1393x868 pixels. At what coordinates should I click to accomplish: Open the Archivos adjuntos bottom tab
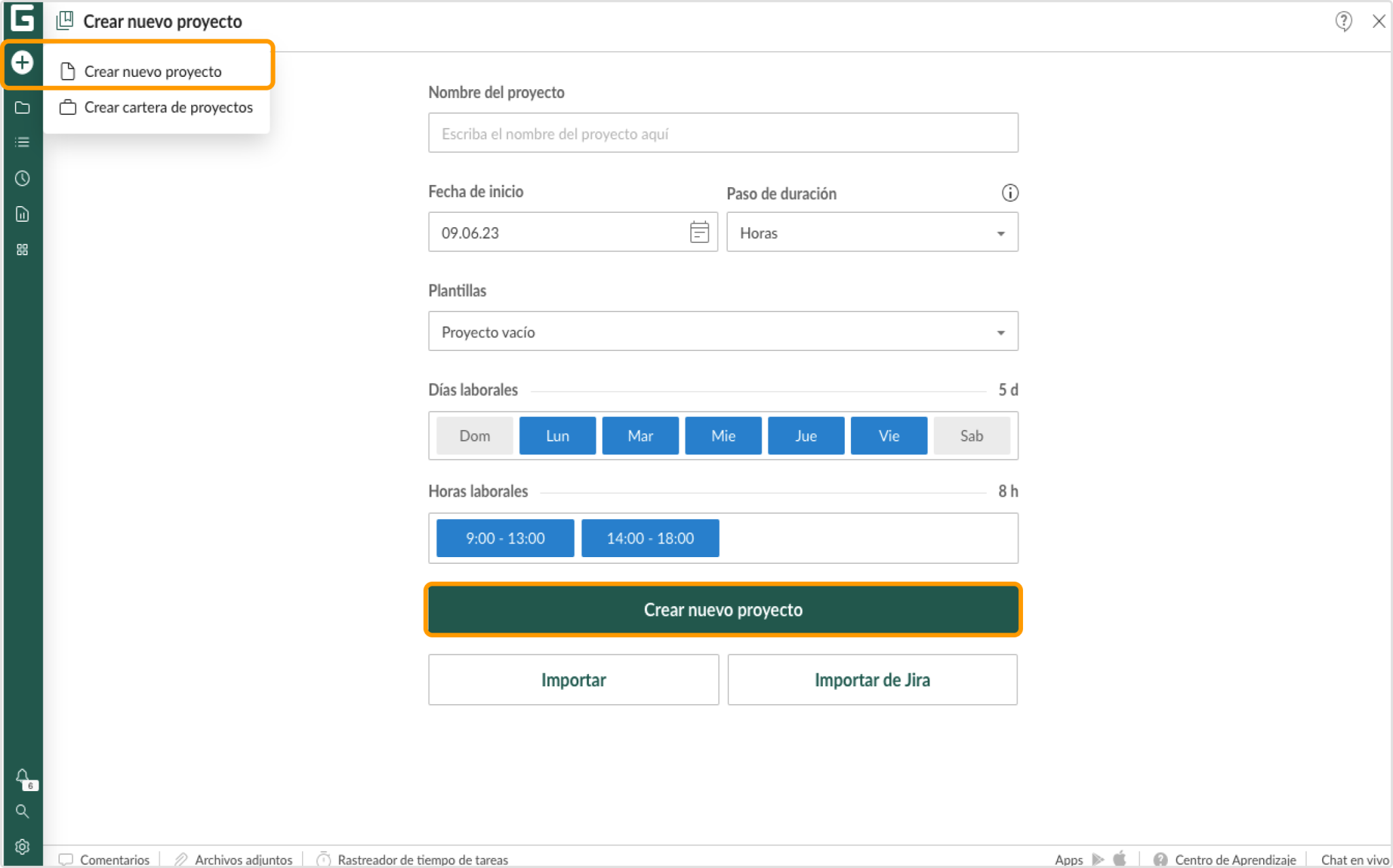(234, 859)
